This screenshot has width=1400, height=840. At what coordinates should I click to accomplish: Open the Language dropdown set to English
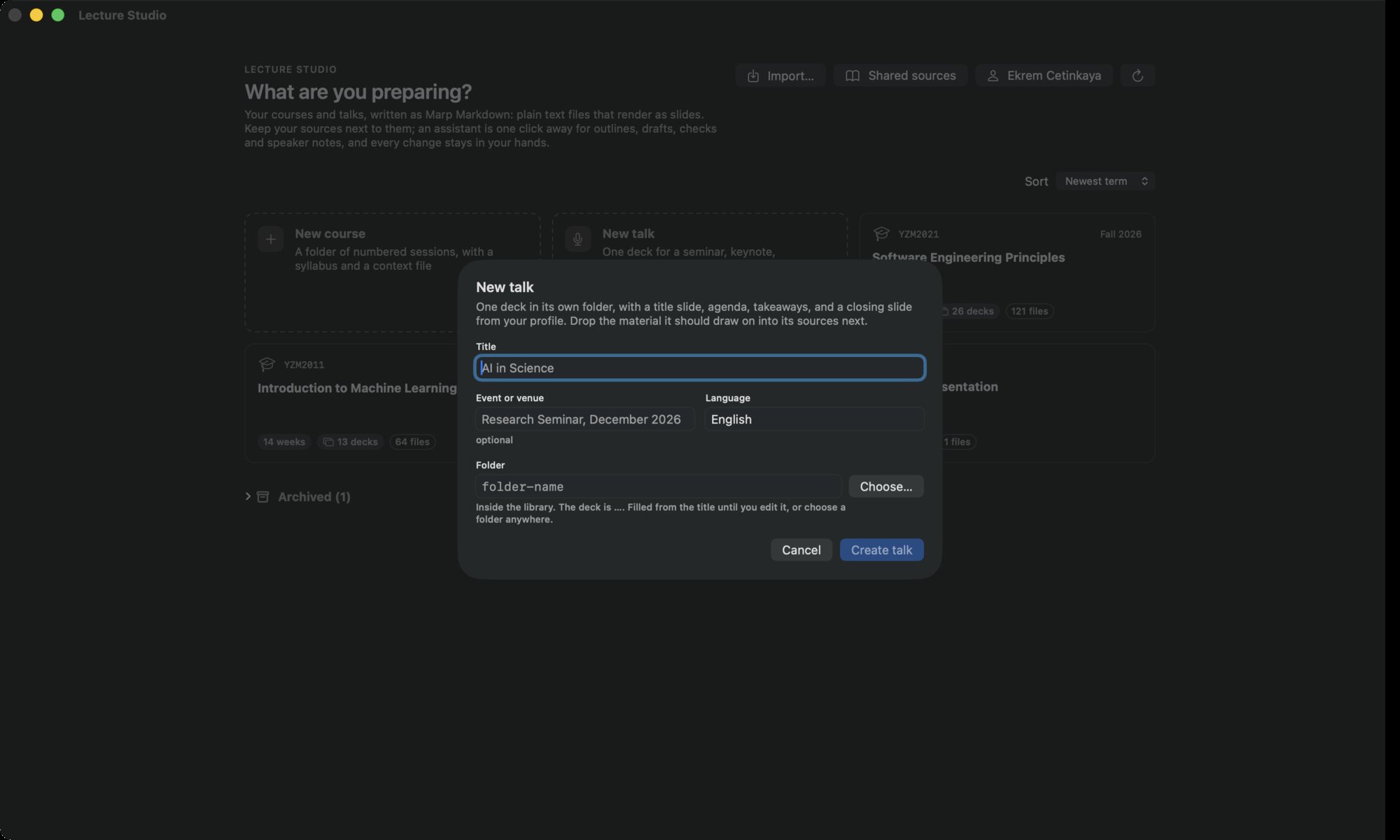coord(814,419)
